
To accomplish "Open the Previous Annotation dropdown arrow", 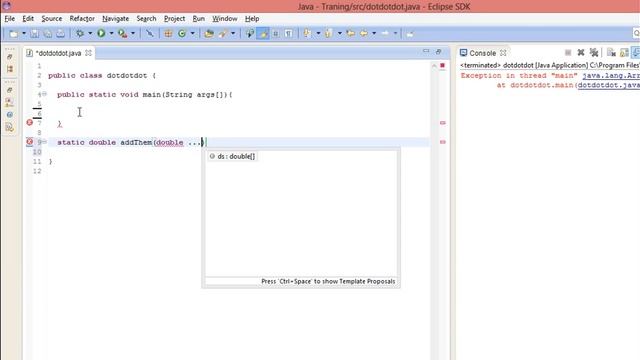I will tap(340, 33).
